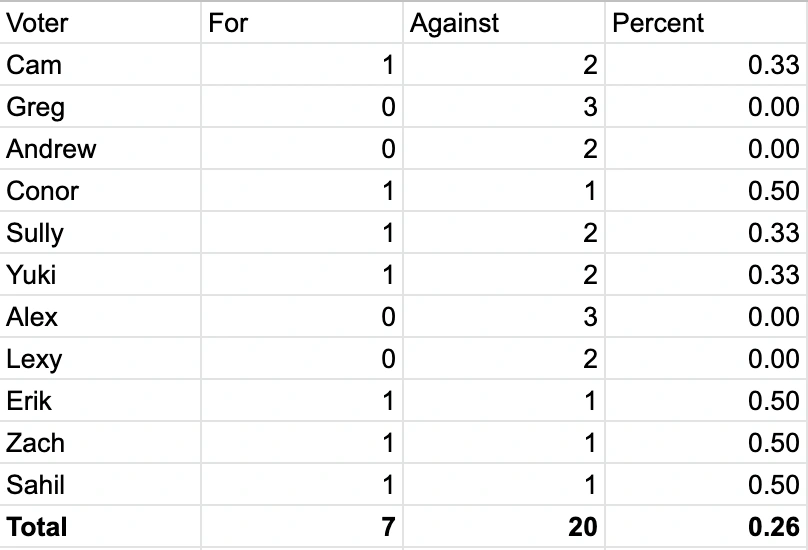
Task: Select Erik's Percent value cell
Action: click(705, 401)
